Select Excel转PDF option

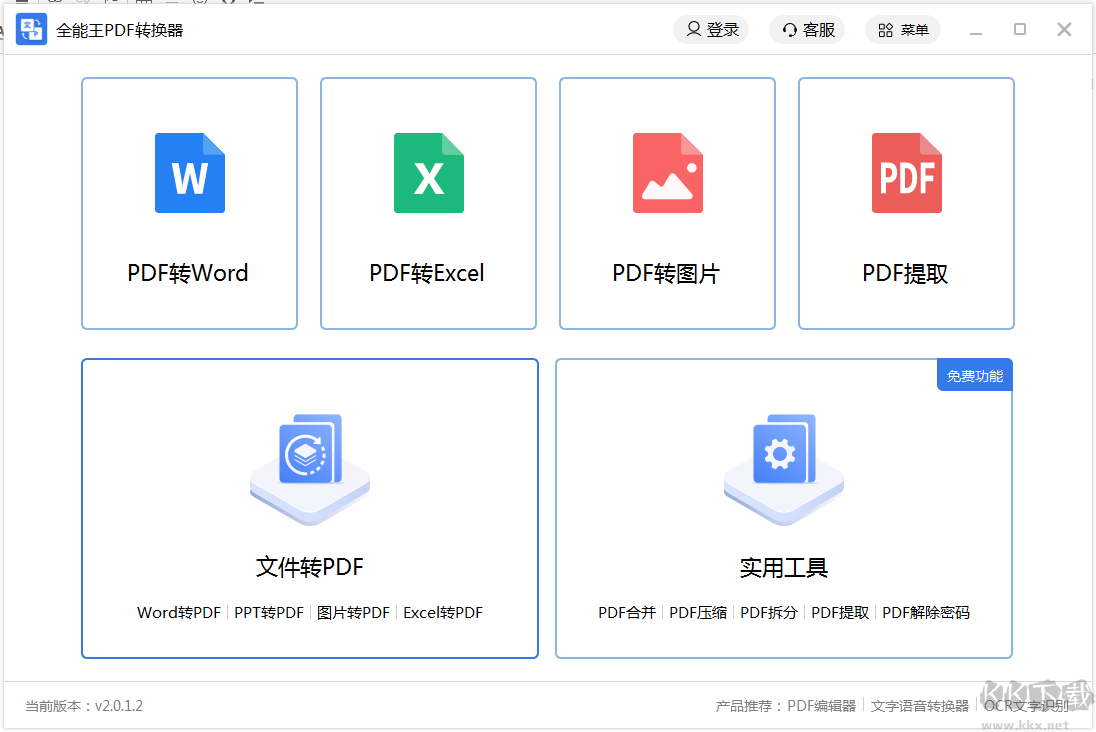443,613
